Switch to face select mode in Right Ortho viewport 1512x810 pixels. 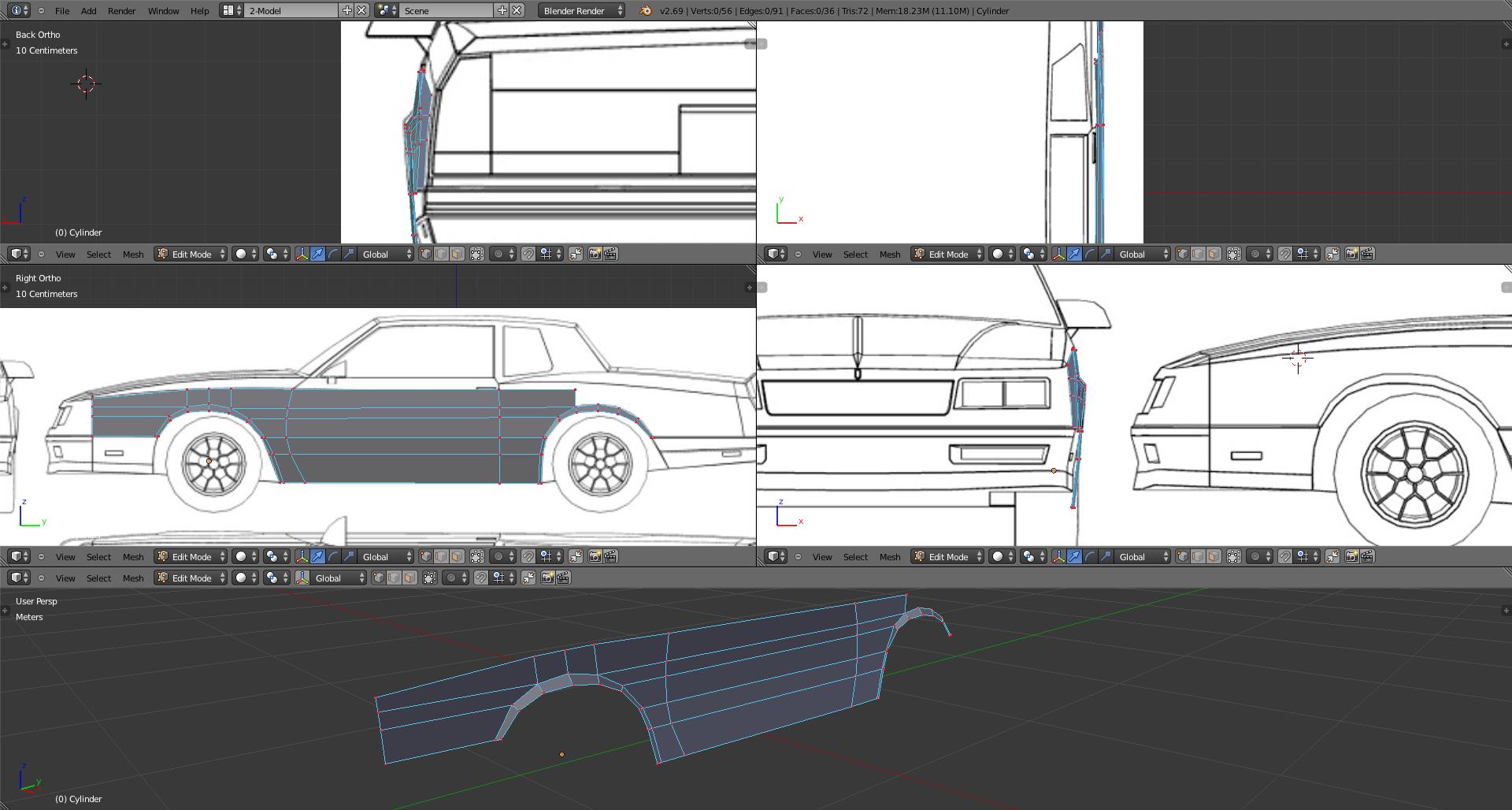click(x=457, y=556)
